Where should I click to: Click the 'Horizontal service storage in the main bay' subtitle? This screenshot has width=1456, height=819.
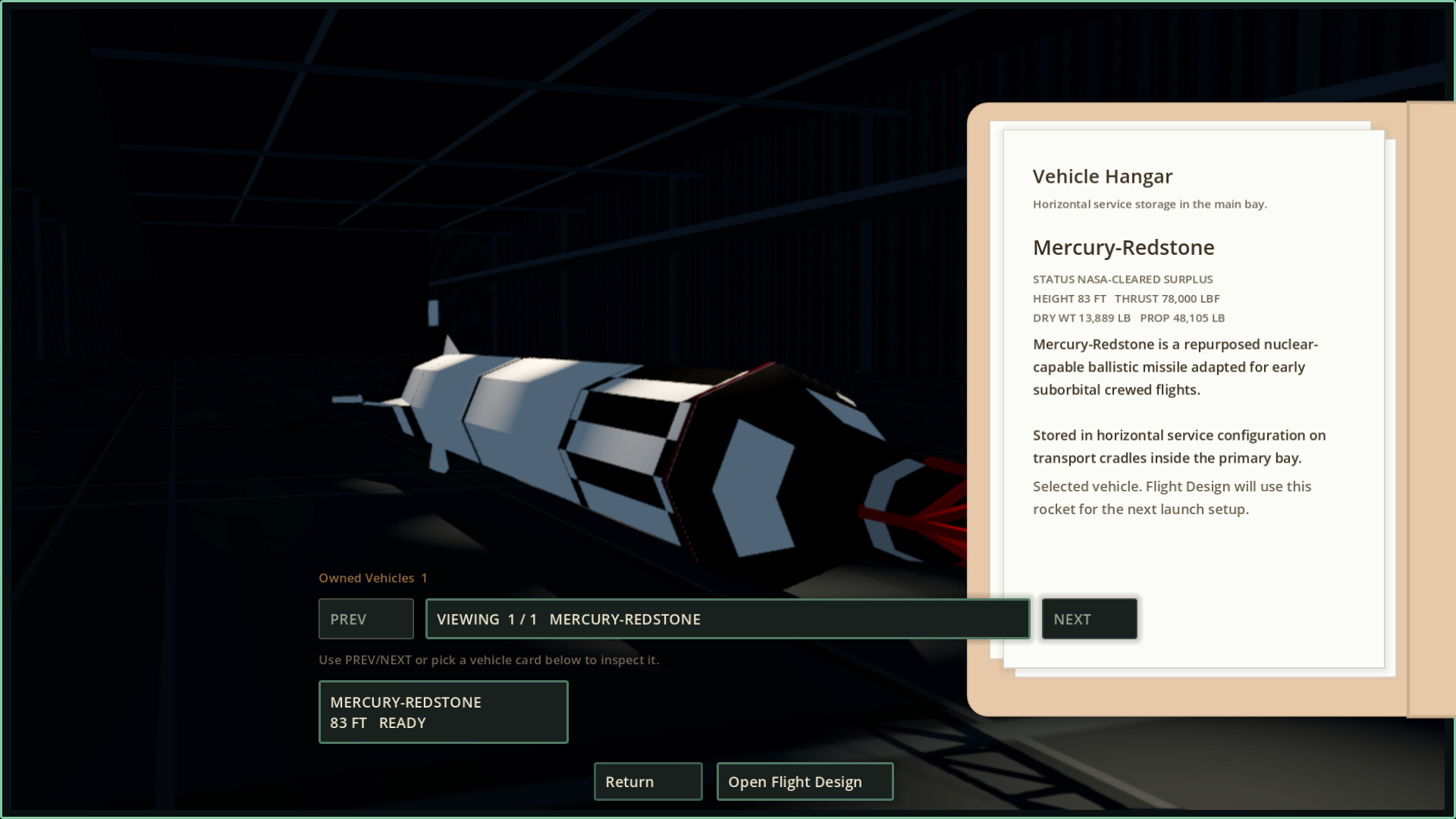[1150, 204]
